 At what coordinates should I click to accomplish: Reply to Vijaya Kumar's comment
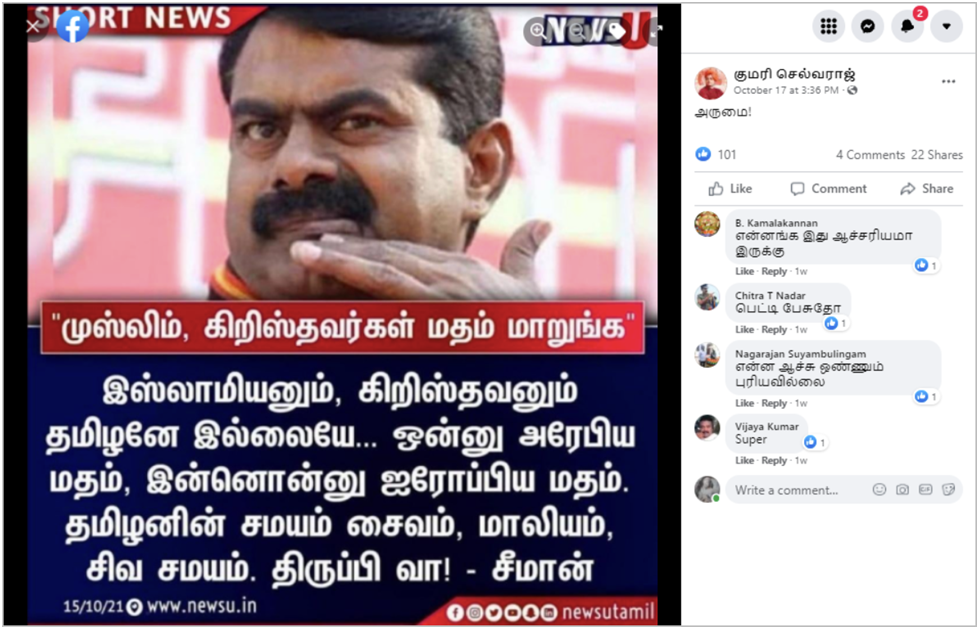[x=774, y=460]
